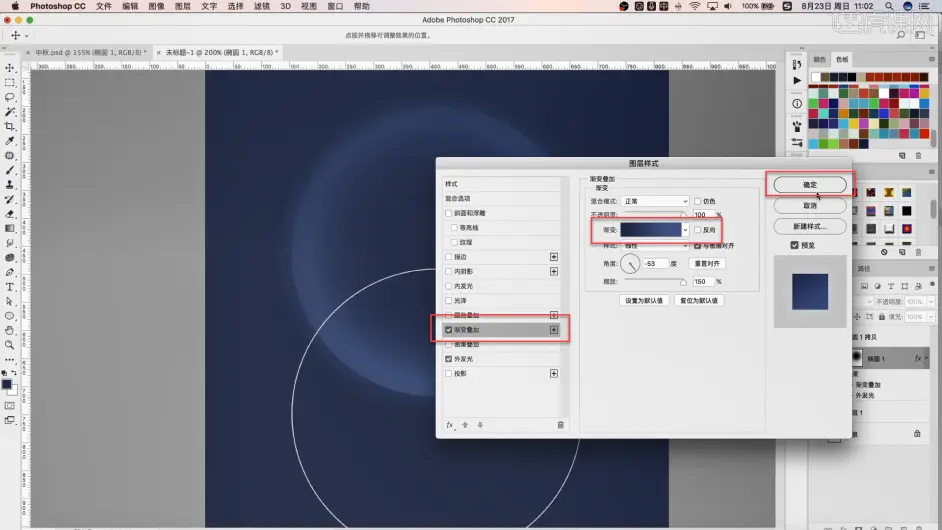
Task: Select the Ellipse shape tool
Action: coord(10,316)
